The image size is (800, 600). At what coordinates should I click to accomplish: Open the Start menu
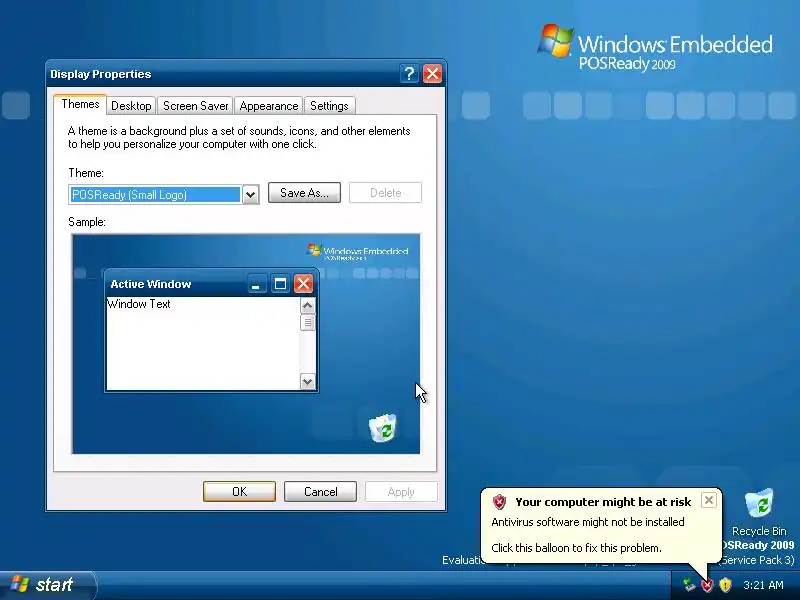(47, 585)
